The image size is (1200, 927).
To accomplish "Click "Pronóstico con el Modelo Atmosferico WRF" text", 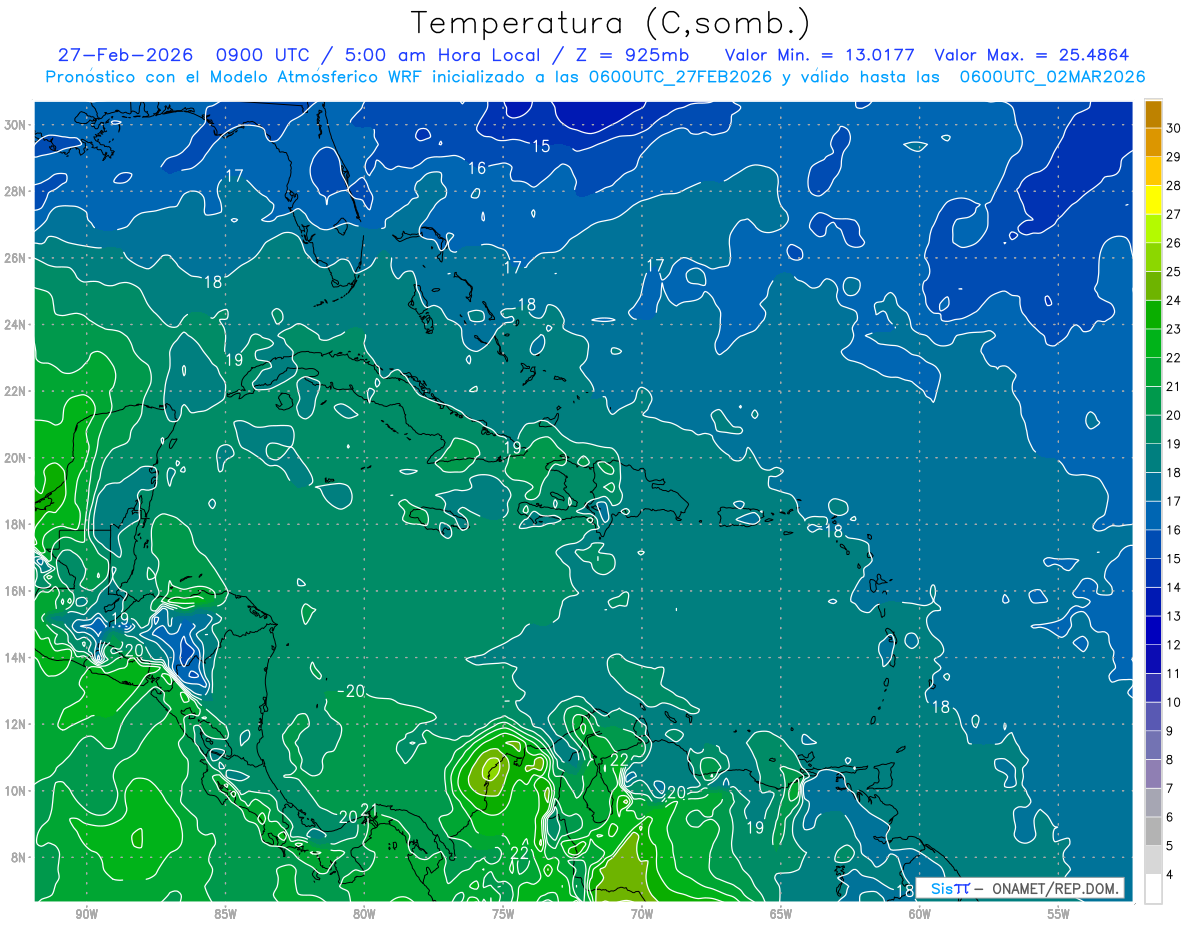I will pos(235,77).
